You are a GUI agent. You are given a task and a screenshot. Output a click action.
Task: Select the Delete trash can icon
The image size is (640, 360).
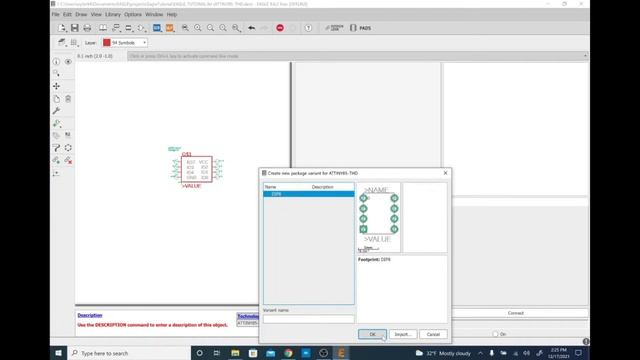click(68, 99)
